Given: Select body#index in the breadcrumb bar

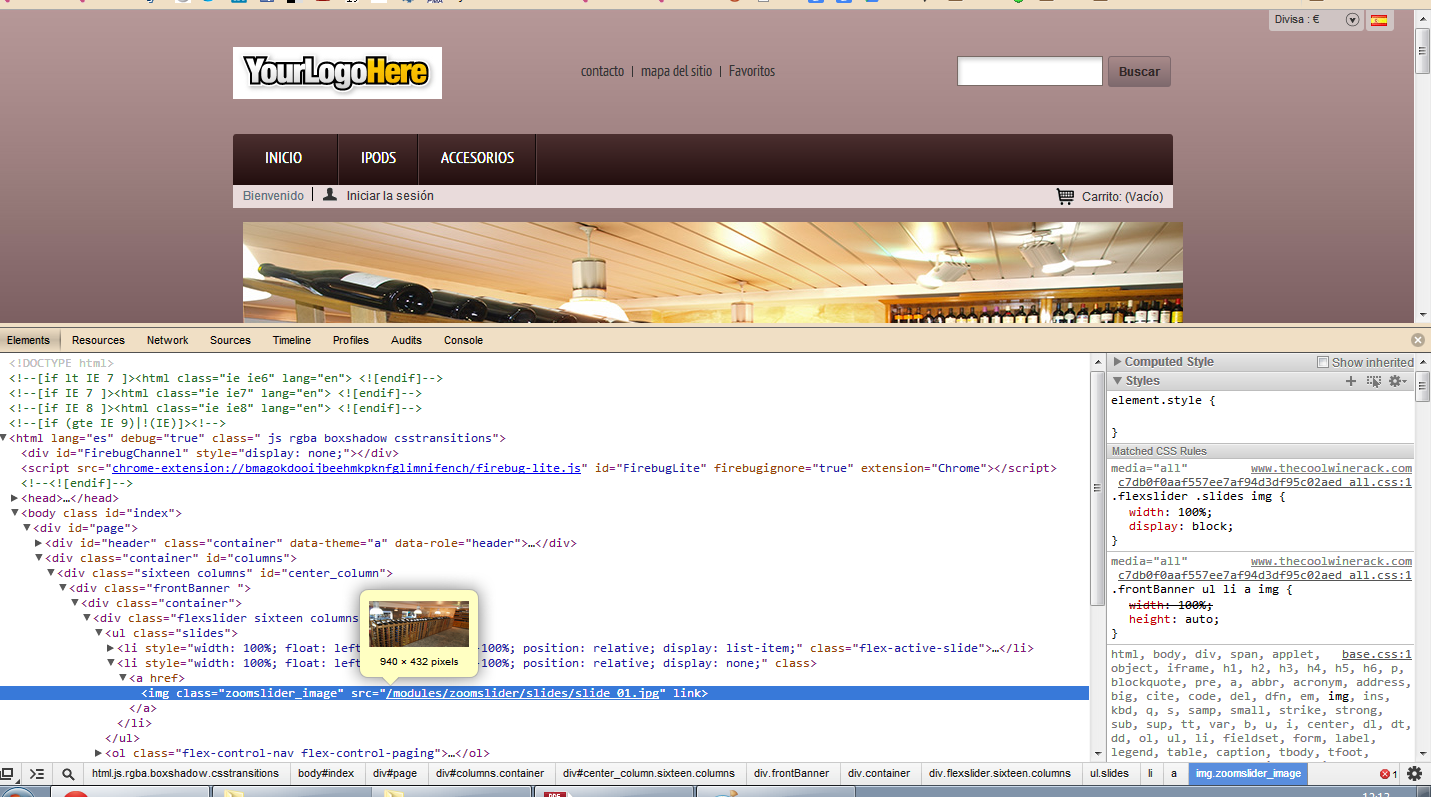Looking at the screenshot, I should (x=326, y=773).
